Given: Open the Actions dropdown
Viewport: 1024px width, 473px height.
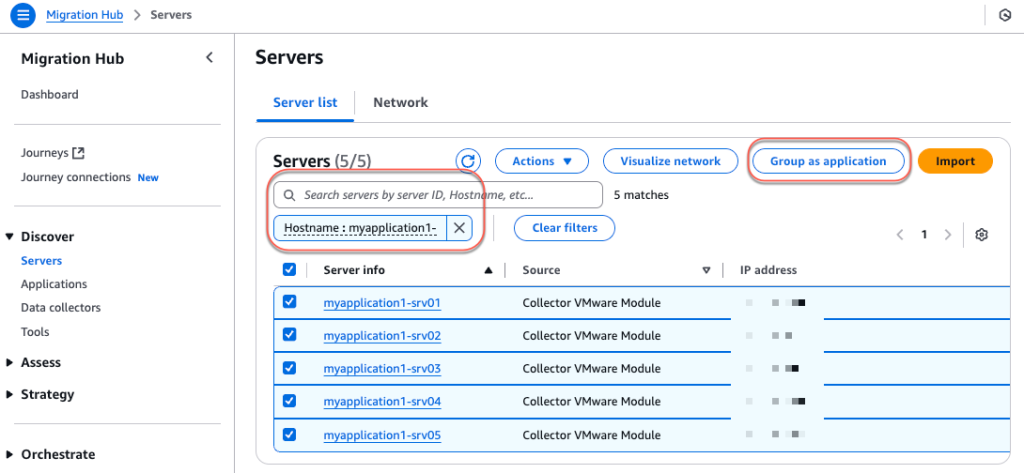Looking at the screenshot, I should point(542,161).
